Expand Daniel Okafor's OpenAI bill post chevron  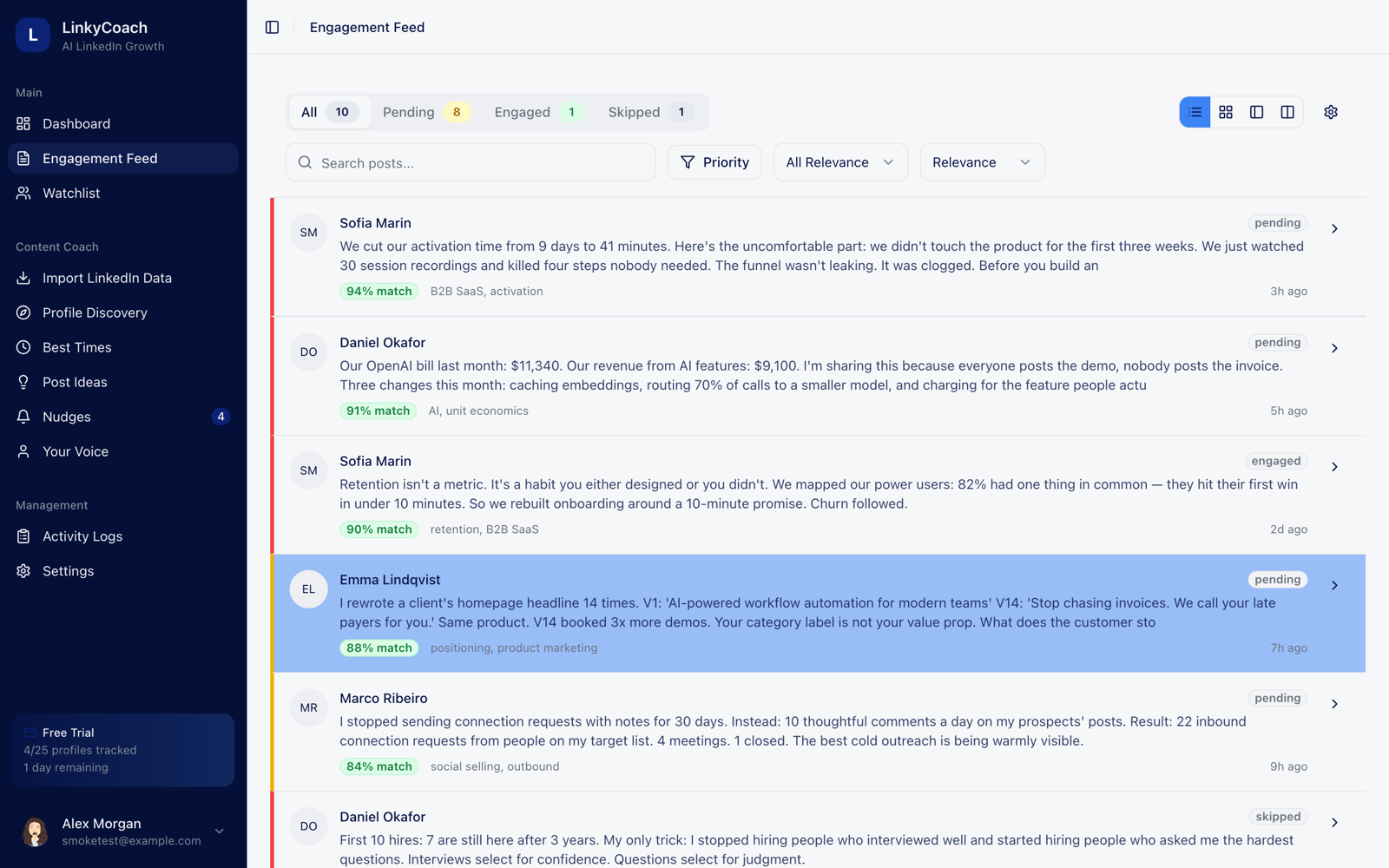(x=1334, y=348)
